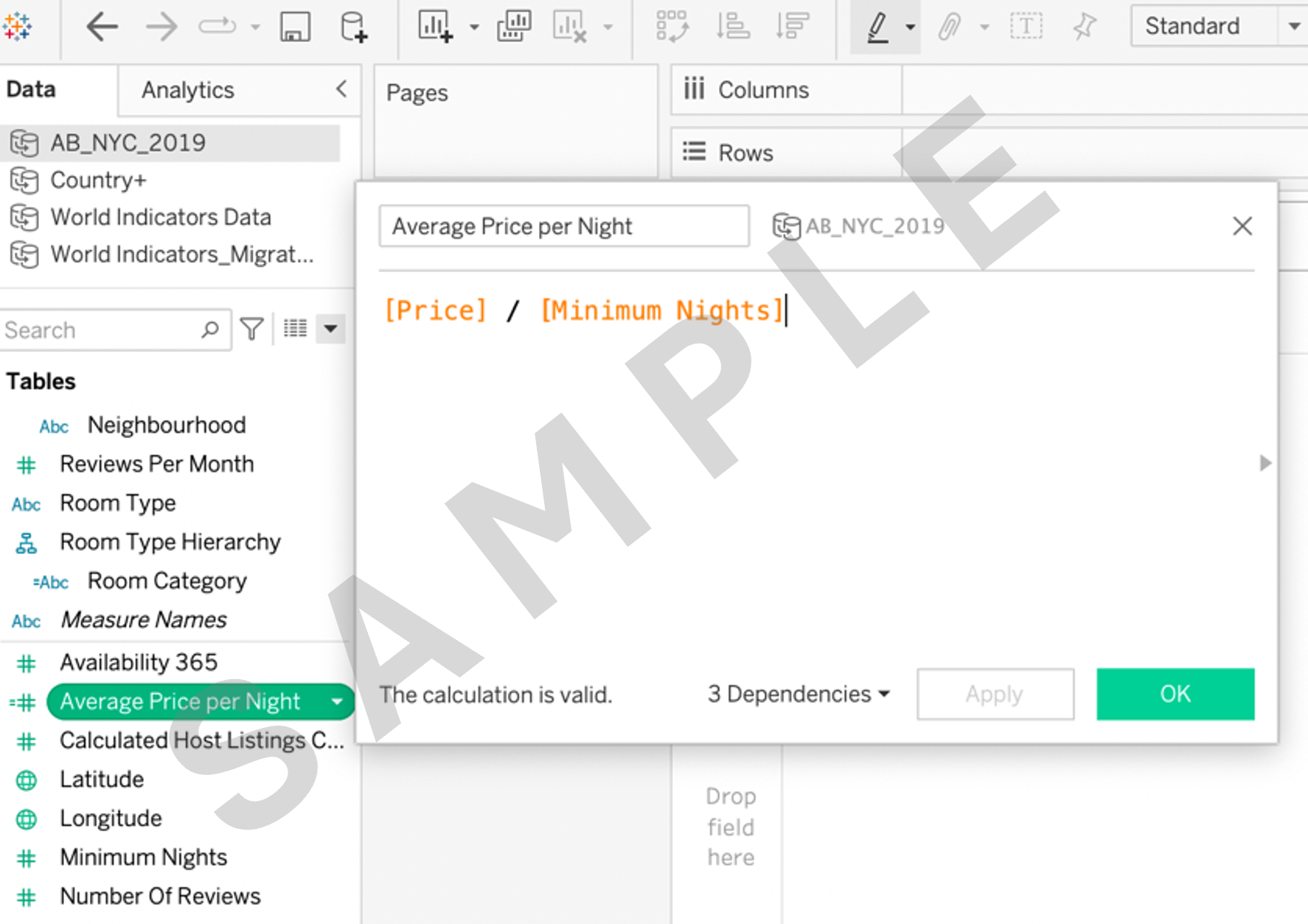Click the calculation name text field
Viewport: 1308px width, 924px height.
click(x=564, y=226)
